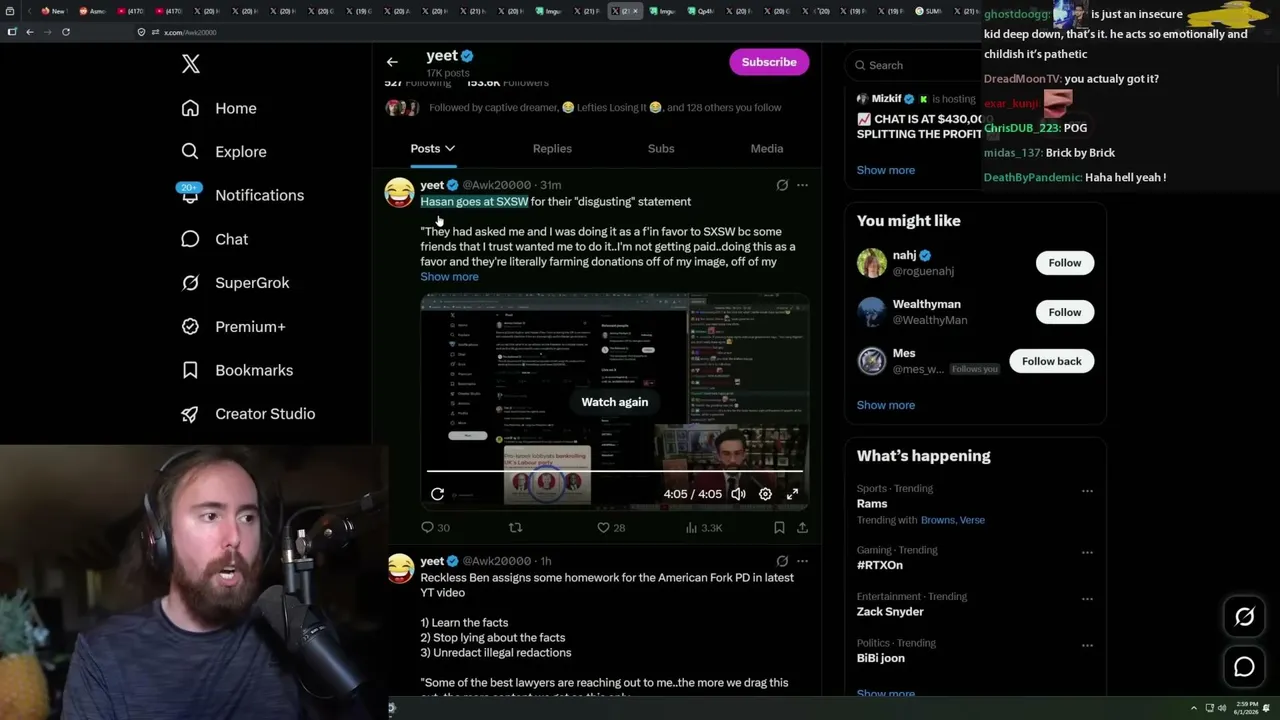This screenshot has height=720, width=1280.
Task: Open the system tray volume icon
Action: (1220, 708)
